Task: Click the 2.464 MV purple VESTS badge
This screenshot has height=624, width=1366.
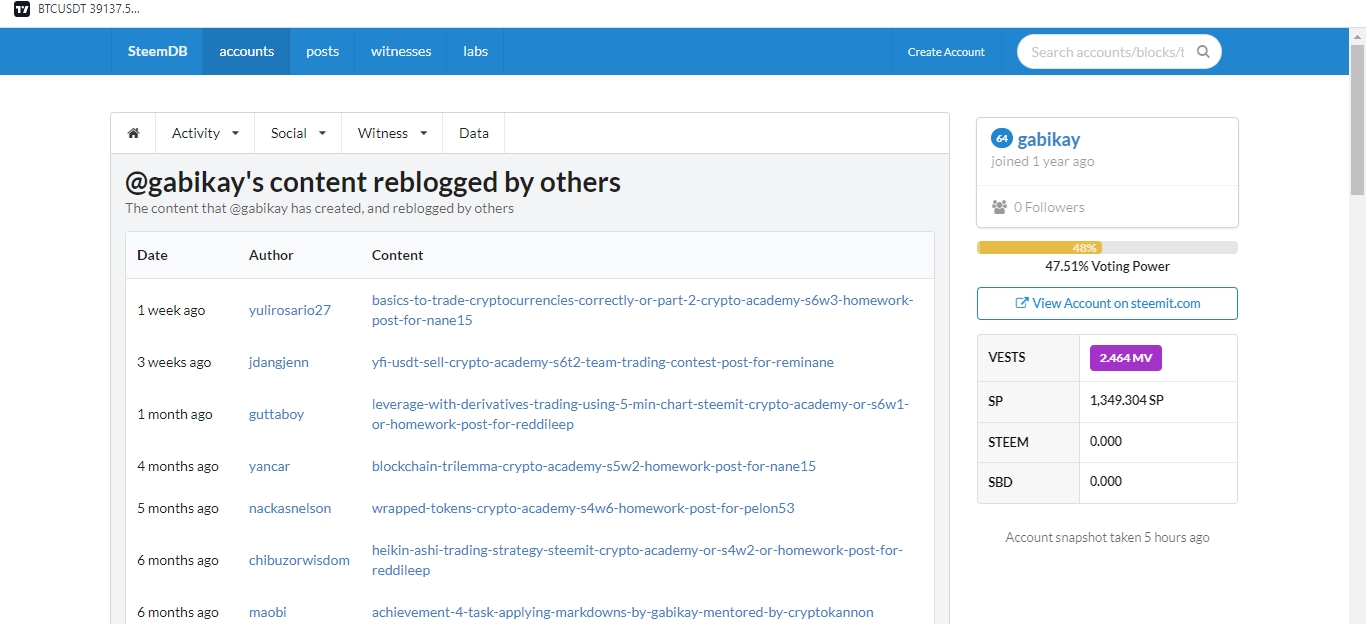Action: (1125, 357)
